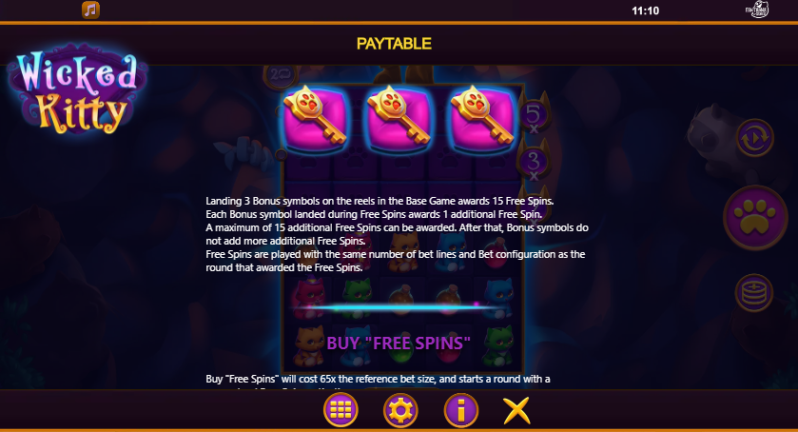Click the middle golden key bonus symbol
Screen dimensions: 798x432
coord(398,118)
